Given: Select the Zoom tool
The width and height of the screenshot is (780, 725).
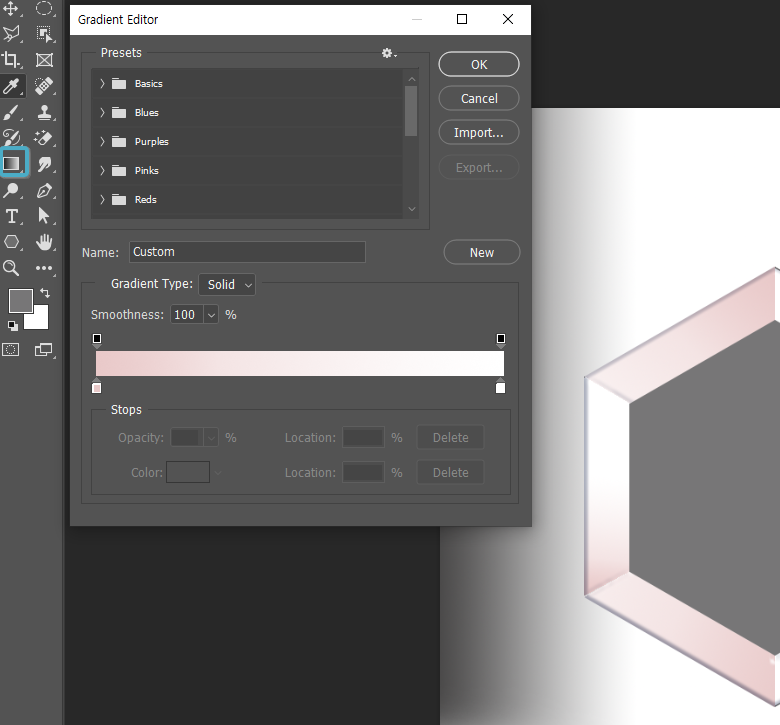Looking at the screenshot, I should point(11,268).
